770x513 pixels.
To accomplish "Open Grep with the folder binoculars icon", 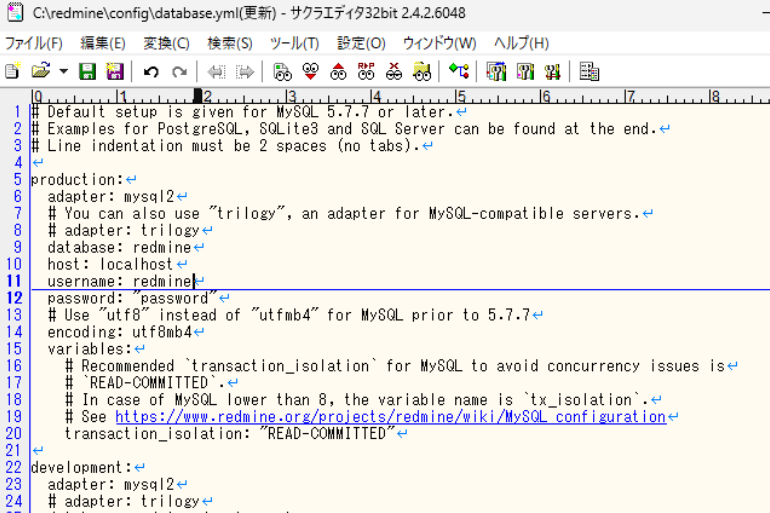I will pyautogui.click(x=422, y=71).
